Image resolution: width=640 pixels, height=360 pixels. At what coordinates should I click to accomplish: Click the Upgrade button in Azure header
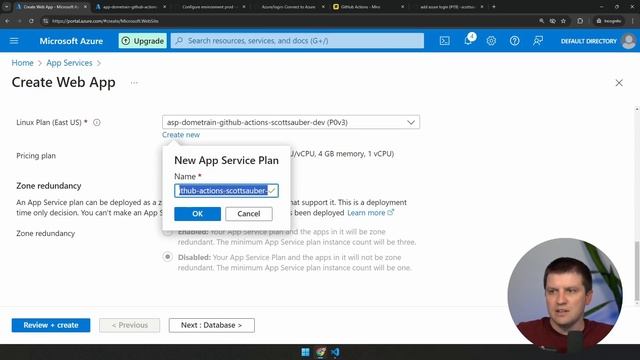[x=142, y=41]
